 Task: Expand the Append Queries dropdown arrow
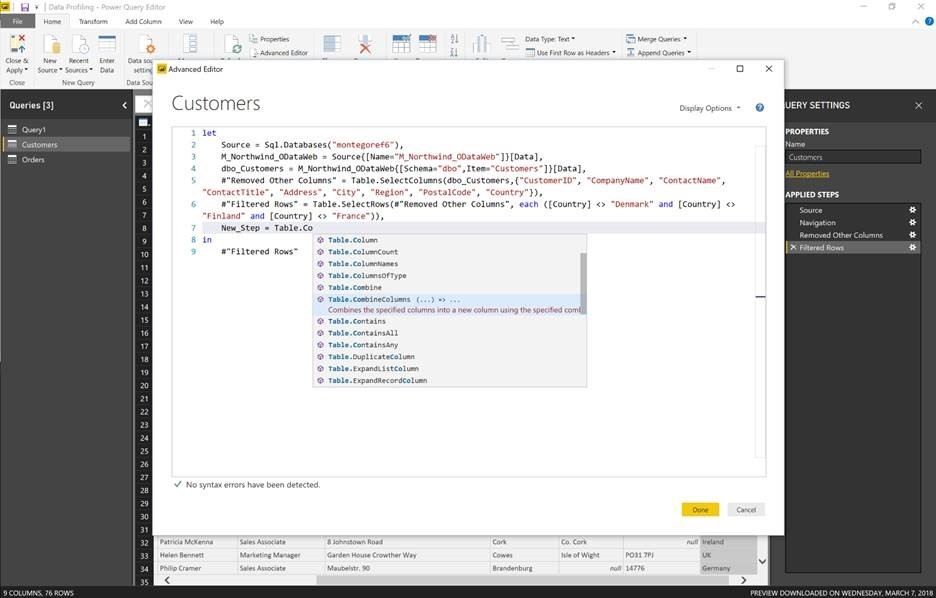(689, 53)
